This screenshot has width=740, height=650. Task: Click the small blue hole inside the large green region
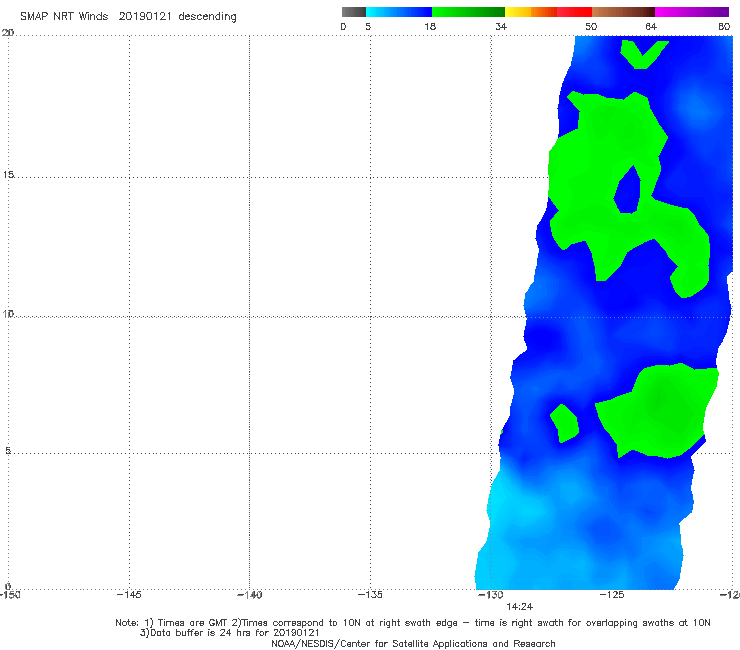pyautogui.click(x=628, y=191)
